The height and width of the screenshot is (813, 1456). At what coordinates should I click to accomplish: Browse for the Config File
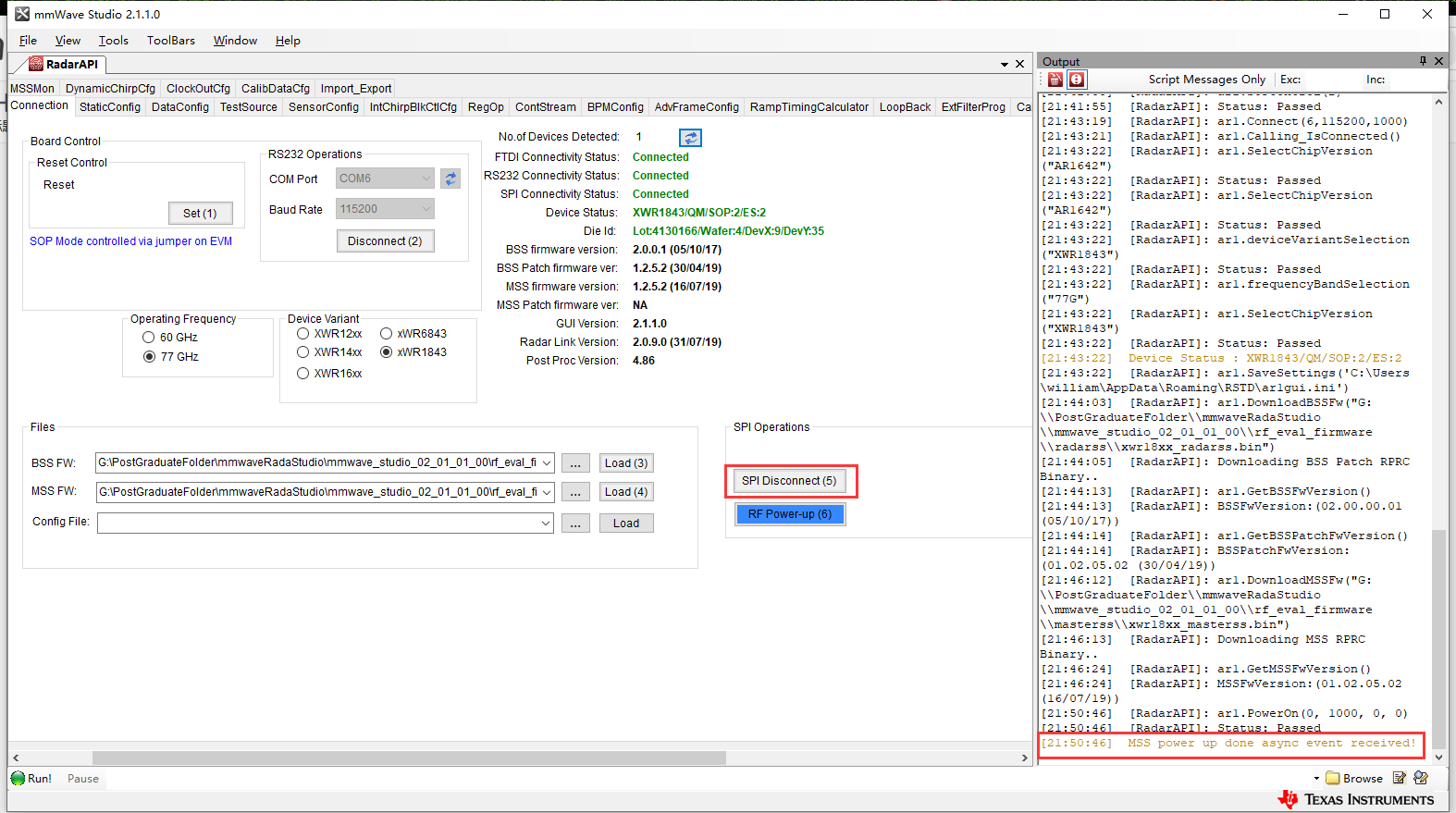(575, 524)
